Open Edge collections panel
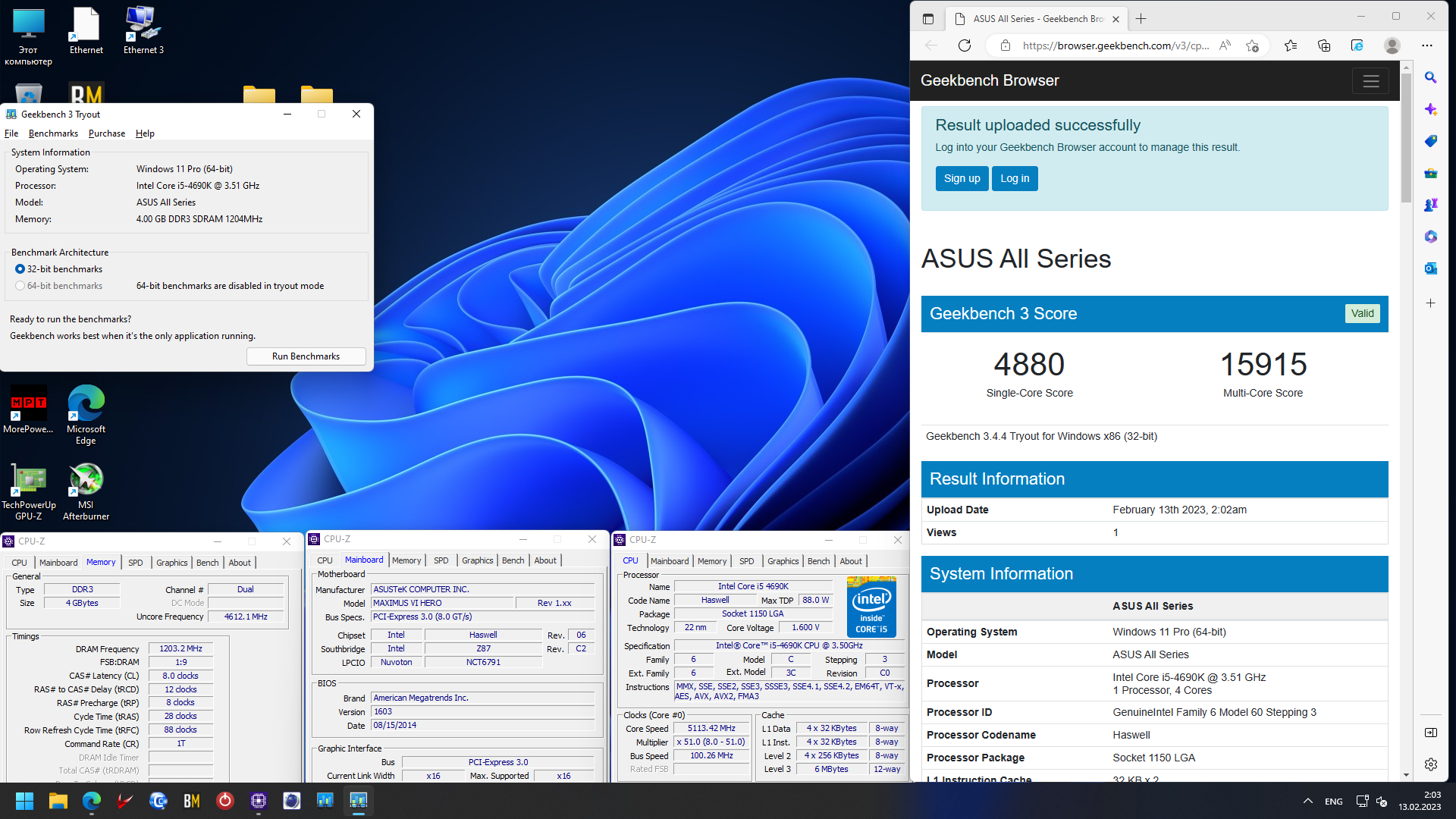Screen dimensions: 1456x819 click(1324, 45)
